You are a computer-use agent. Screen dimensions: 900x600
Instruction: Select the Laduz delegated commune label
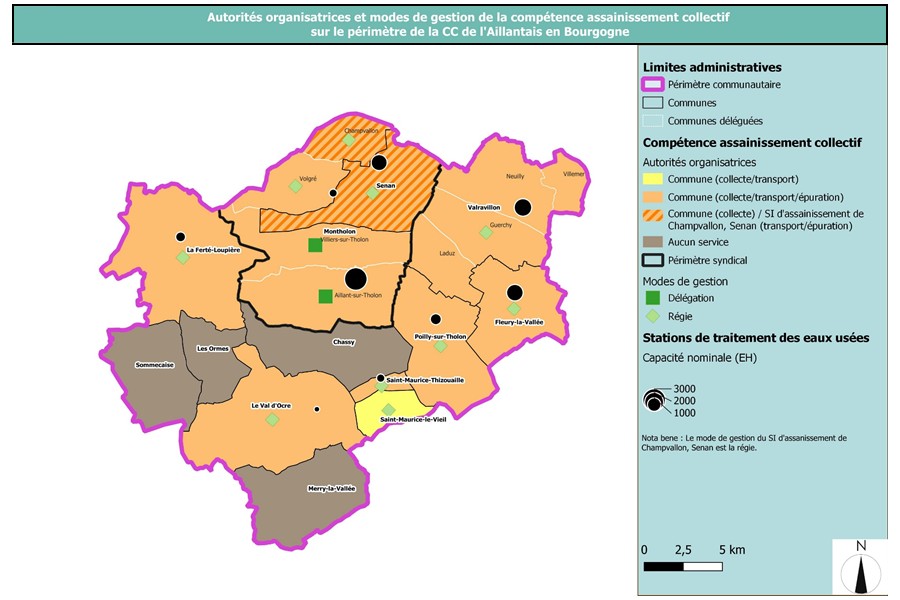[447, 253]
